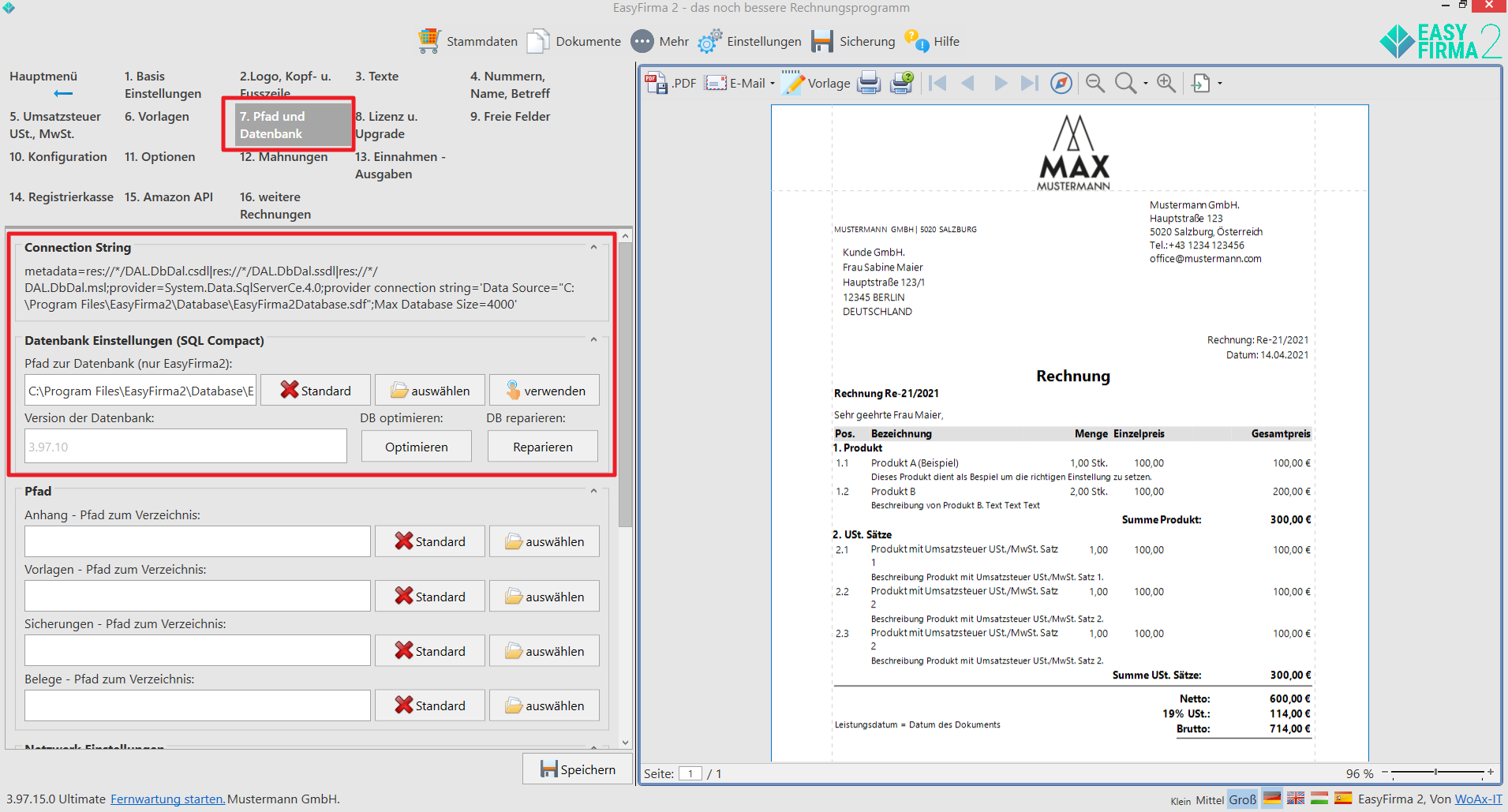Export the preview as PDF
This screenshot has width=1508, height=812.
click(x=671, y=83)
